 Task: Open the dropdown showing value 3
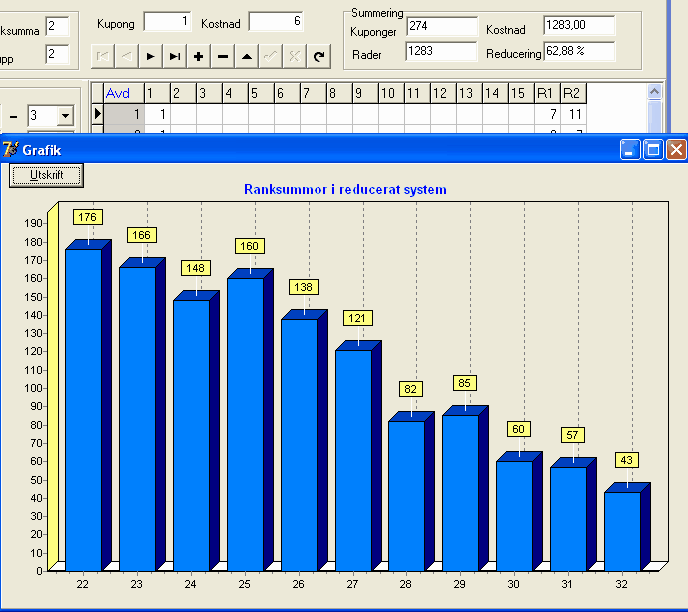point(65,116)
